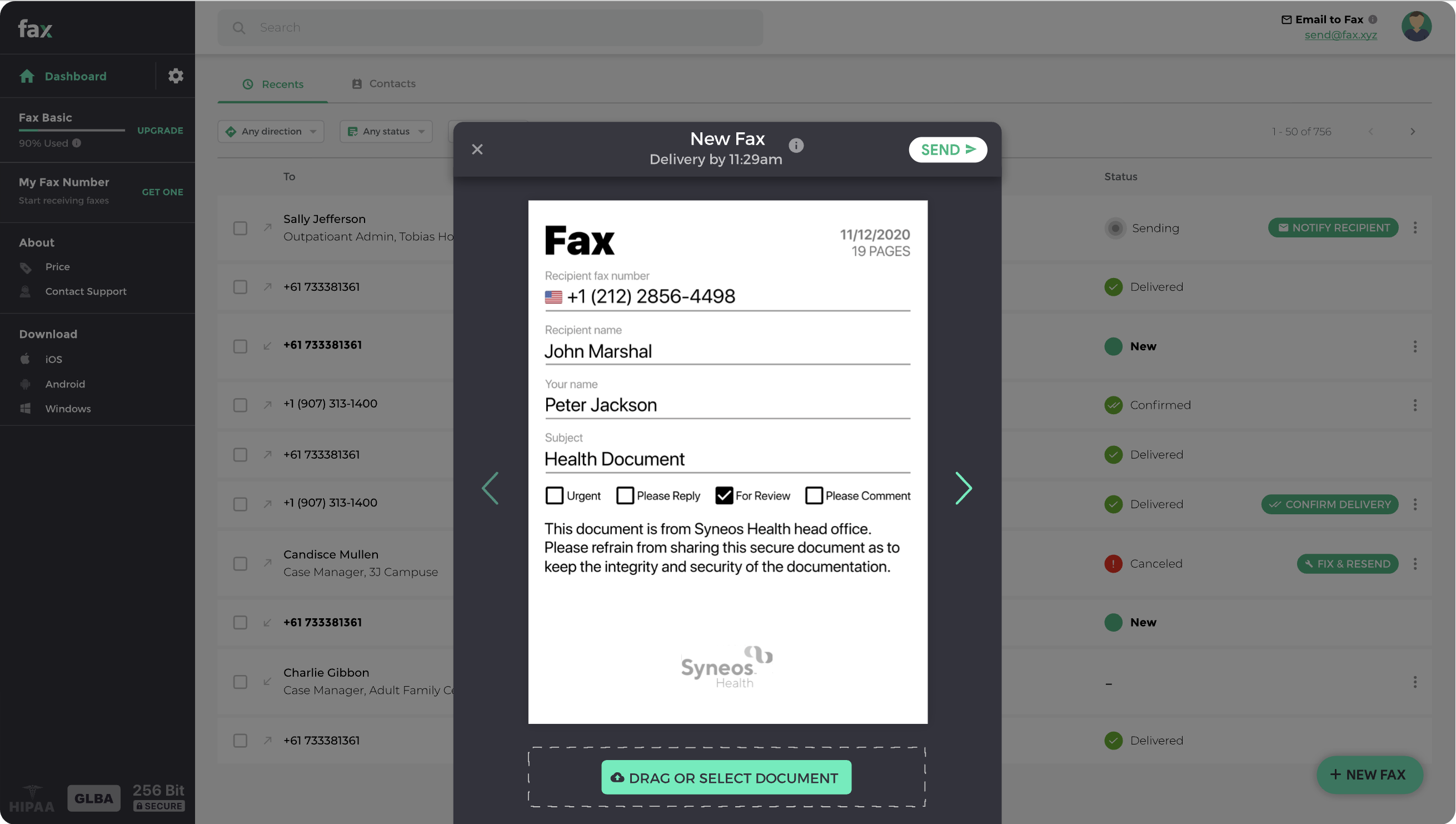Close the New Fax dialog
This screenshot has height=824, width=1456.
(x=477, y=150)
